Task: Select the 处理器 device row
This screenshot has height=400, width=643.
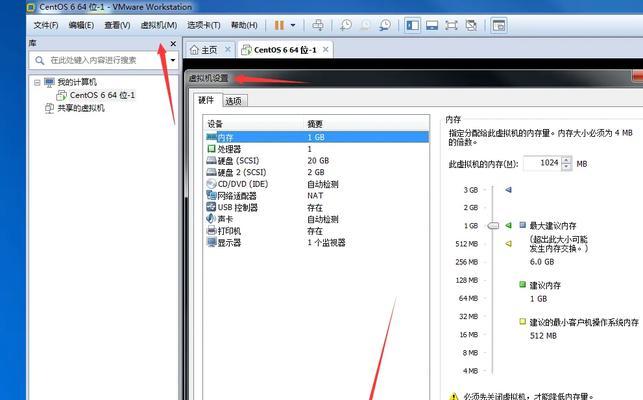Action: point(317,149)
